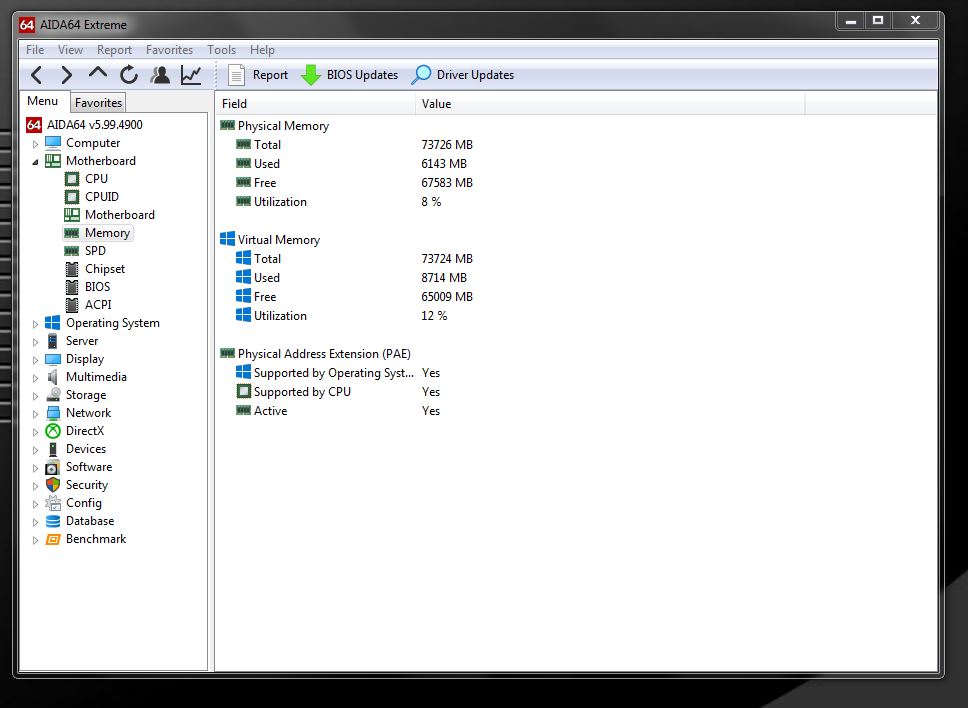
Task: Expand the Computer tree node
Action: pyautogui.click(x=35, y=144)
